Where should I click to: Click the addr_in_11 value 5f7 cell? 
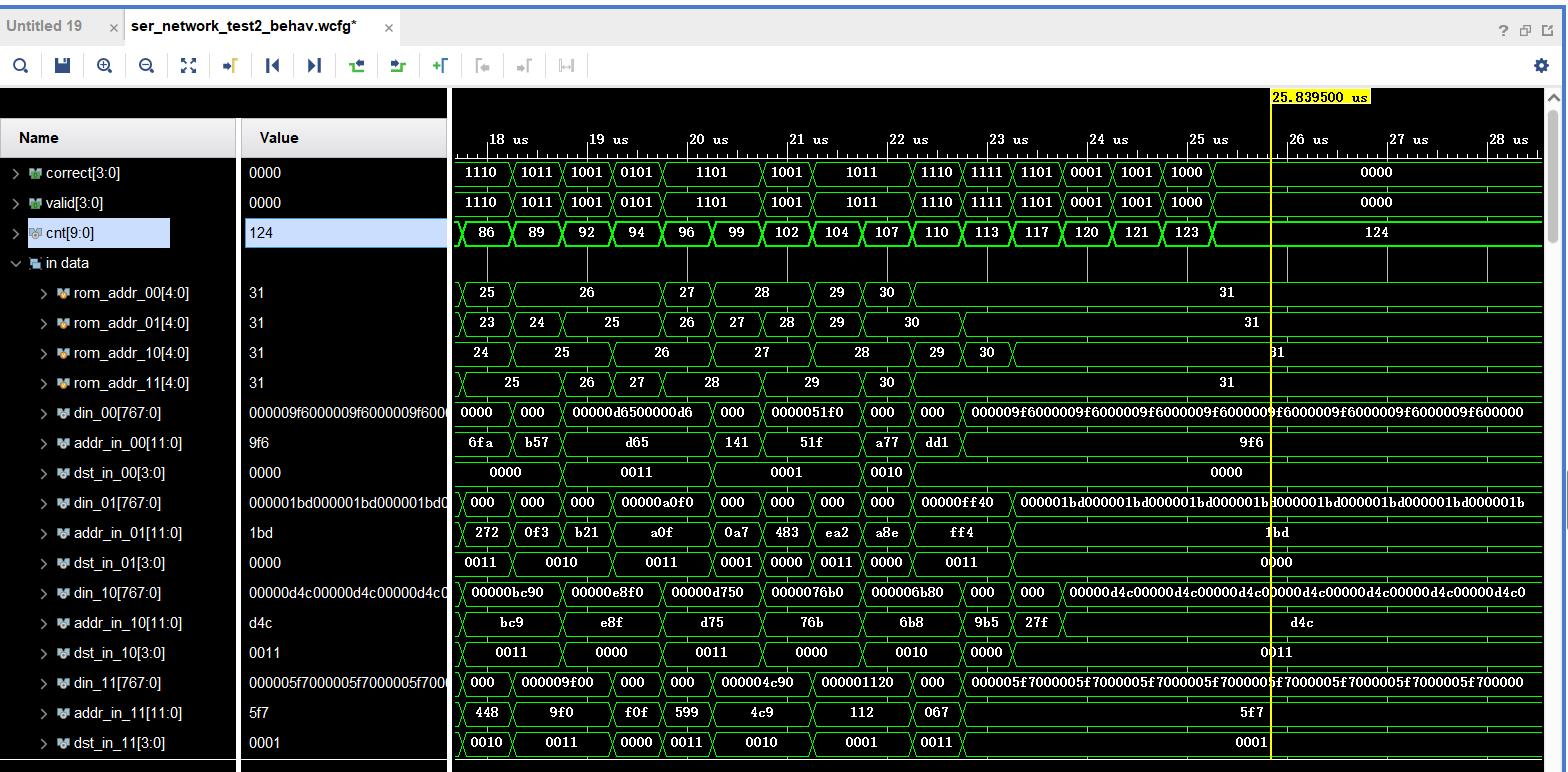pos(346,713)
